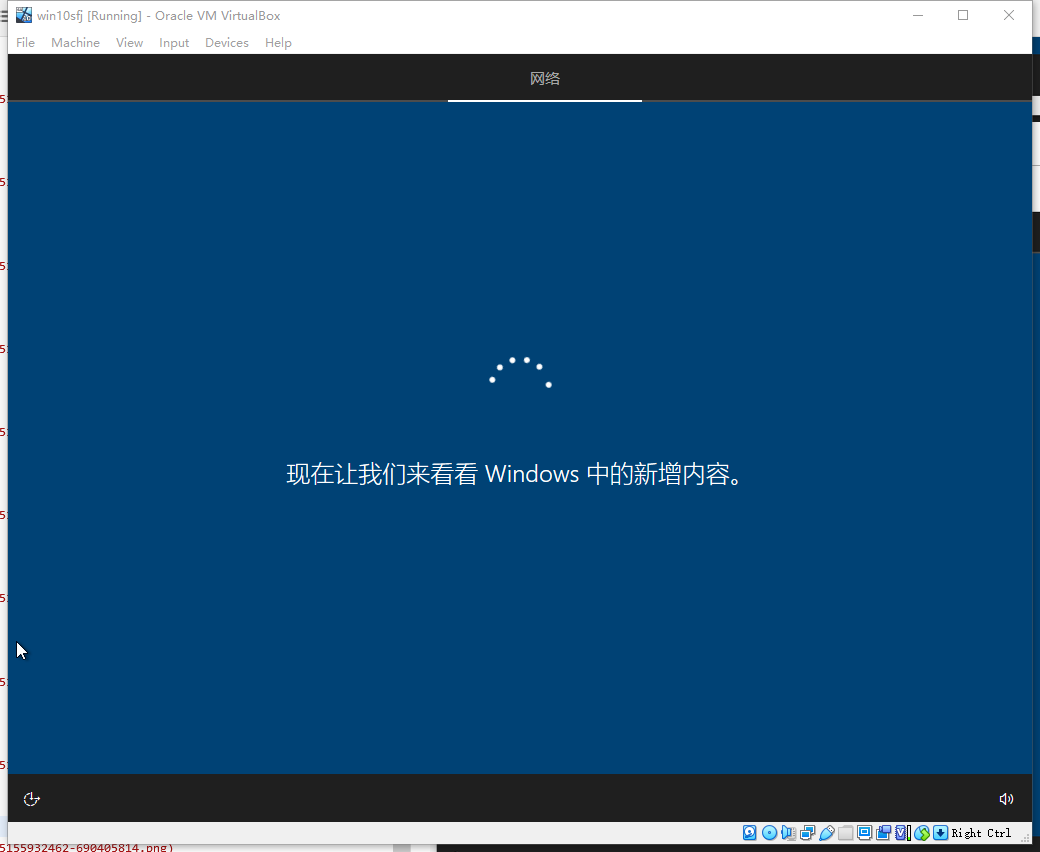Click the mouse integration status icon
Viewport: 1040px width, 852px height.
[921, 833]
